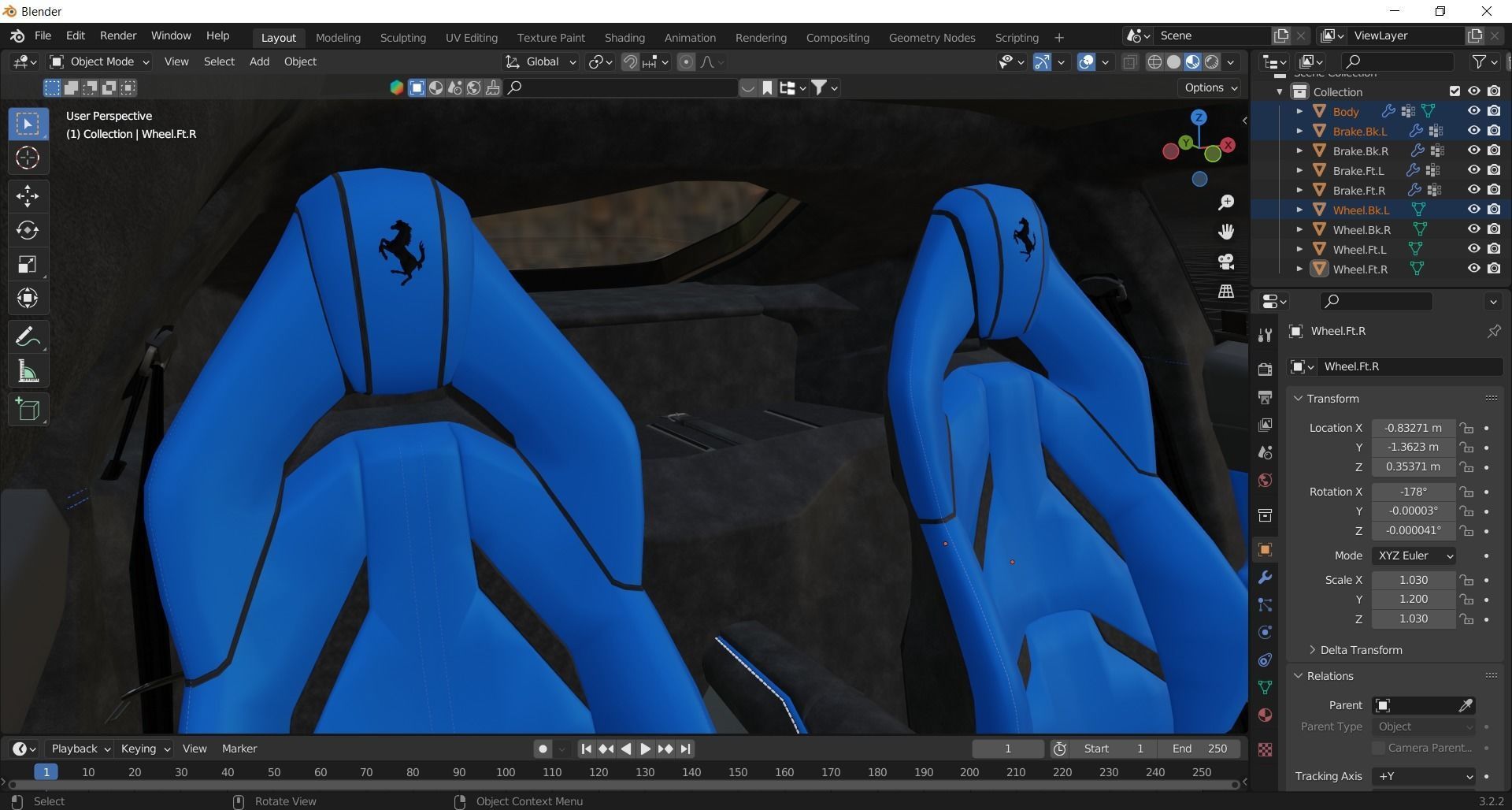This screenshot has height=810, width=1512.
Task: Pin the Wheel.Ft.R properties panel
Action: point(1493,332)
